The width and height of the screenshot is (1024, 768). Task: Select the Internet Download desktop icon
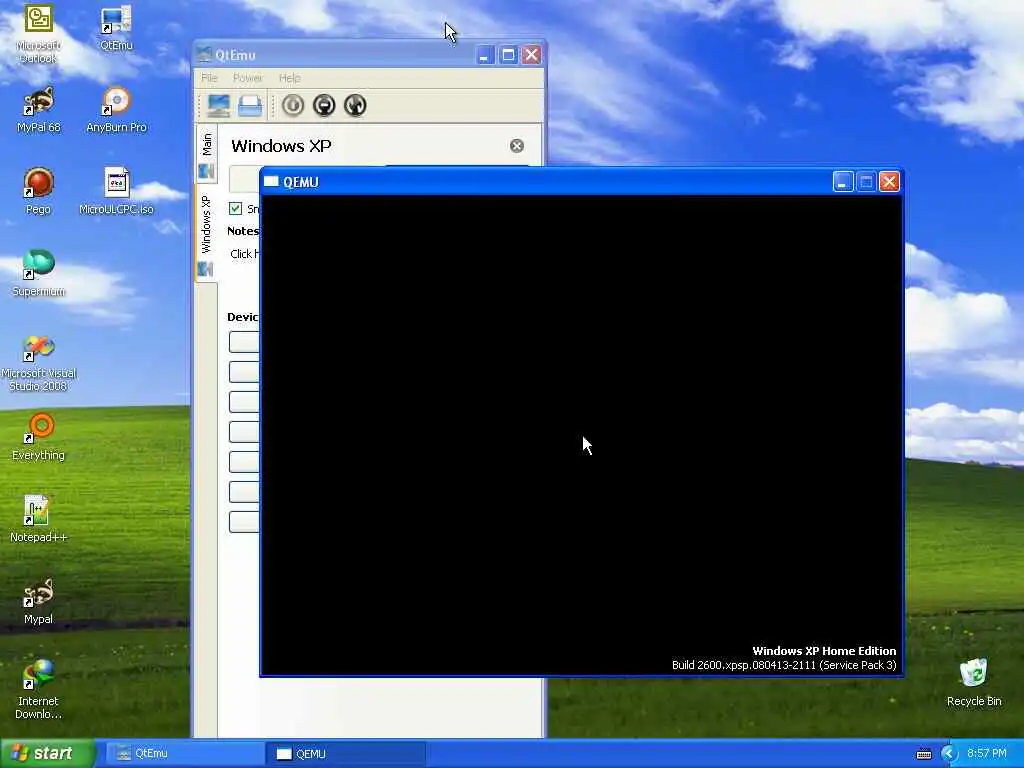(38, 690)
